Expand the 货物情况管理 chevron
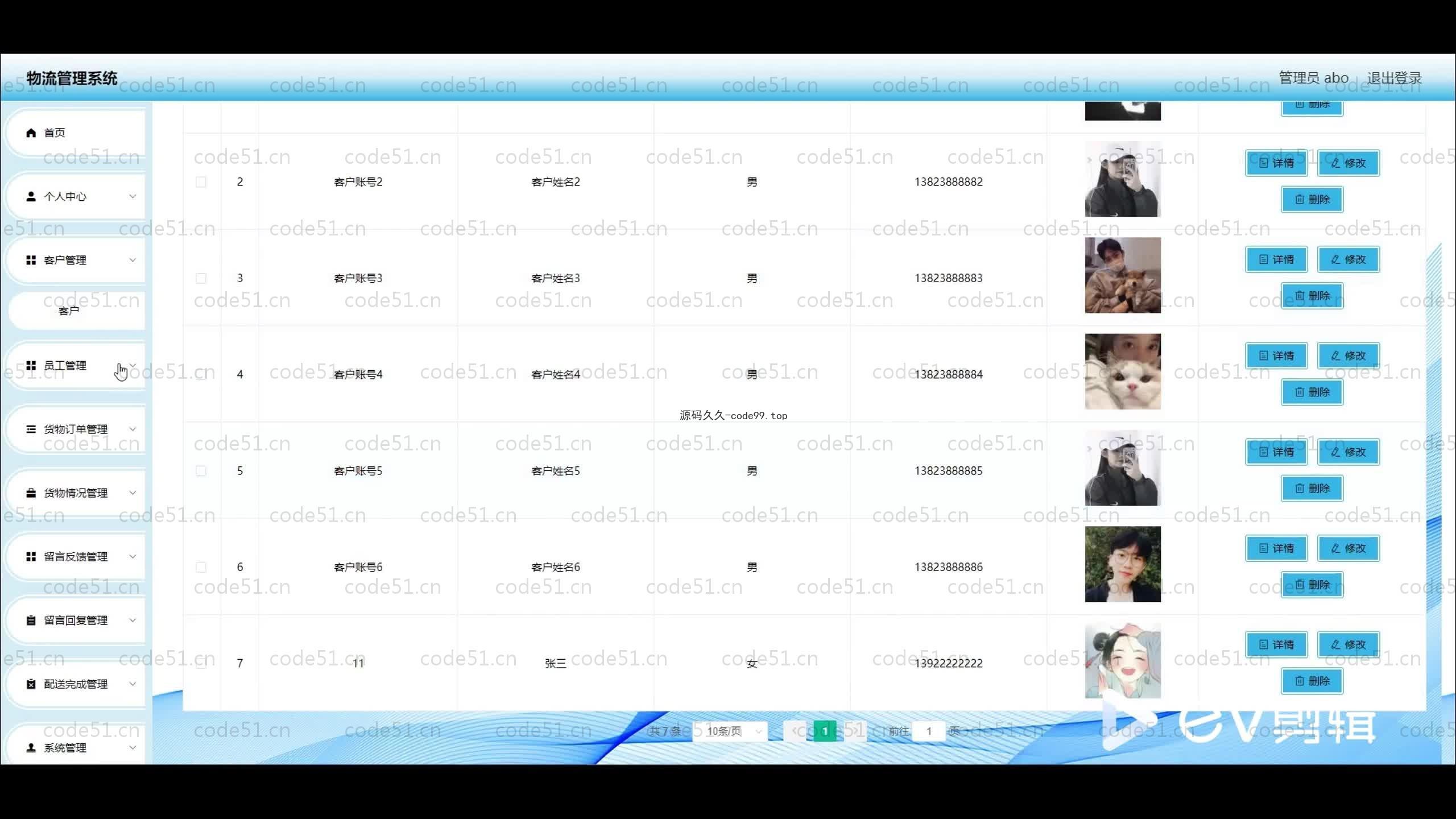Screen dimensions: 1456x819 (133, 493)
